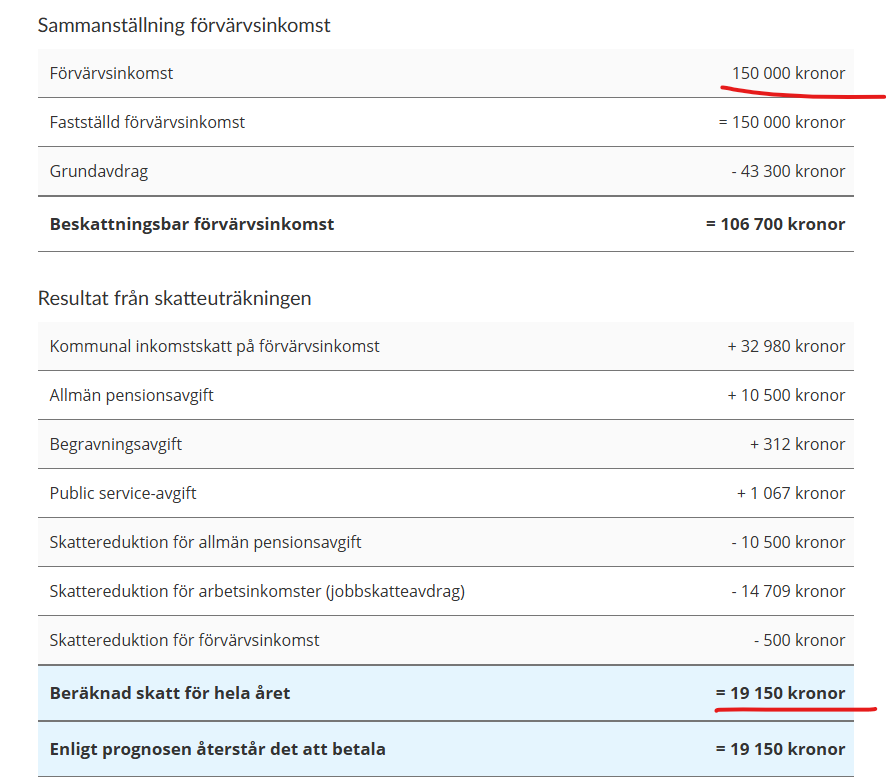Click the + 312 kronor amount

[x=797, y=444]
